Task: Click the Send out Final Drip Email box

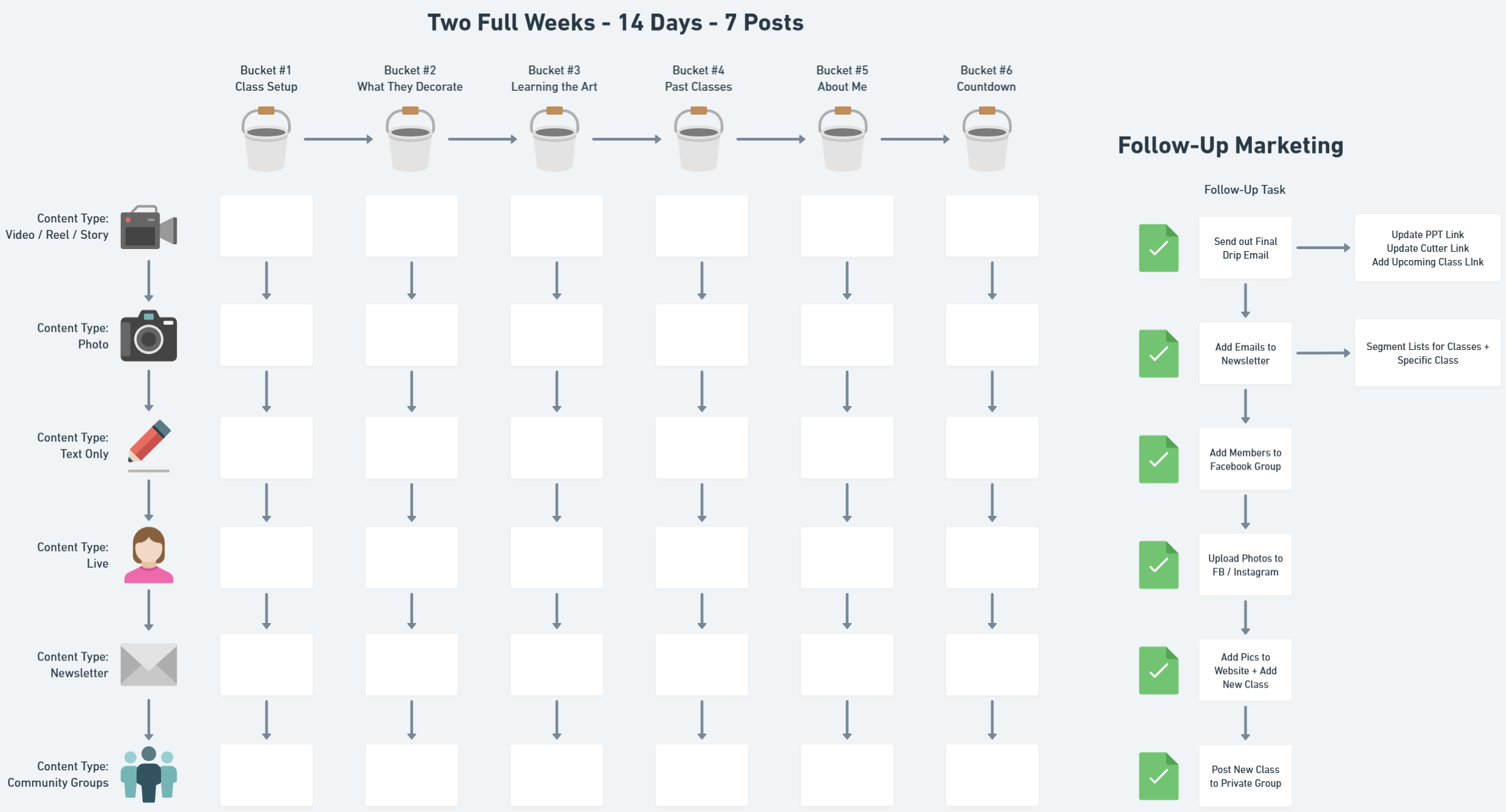Action: pyautogui.click(x=1245, y=248)
